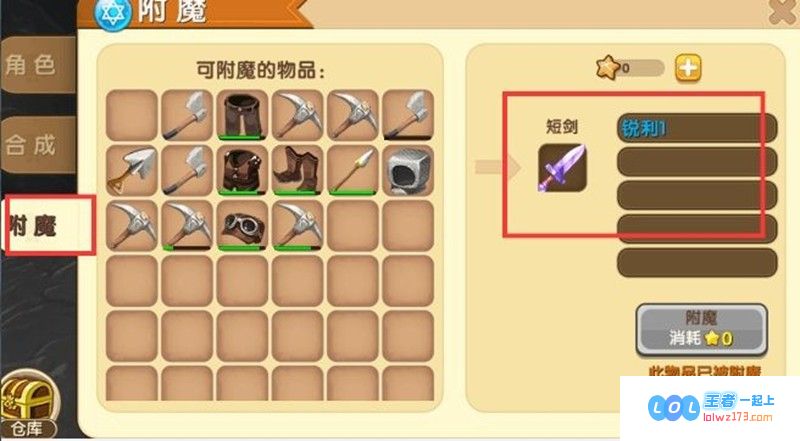Select the 锐利1 enchantment slot
The width and height of the screenshot is (800, 441).
coord(697,128)
